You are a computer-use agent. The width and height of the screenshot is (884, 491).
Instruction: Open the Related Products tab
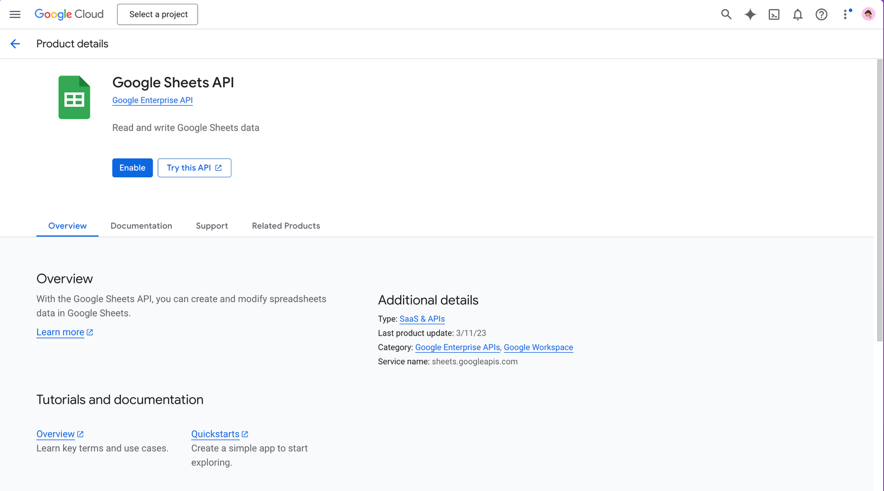point(286,226)
